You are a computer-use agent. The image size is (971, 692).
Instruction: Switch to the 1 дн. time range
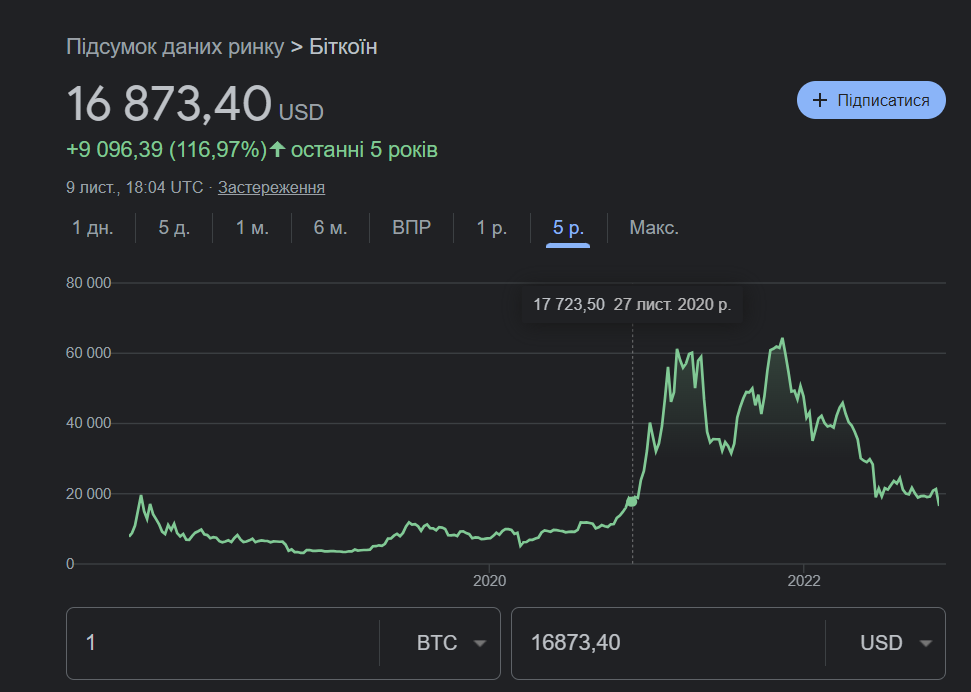click(x=93, y=228)
